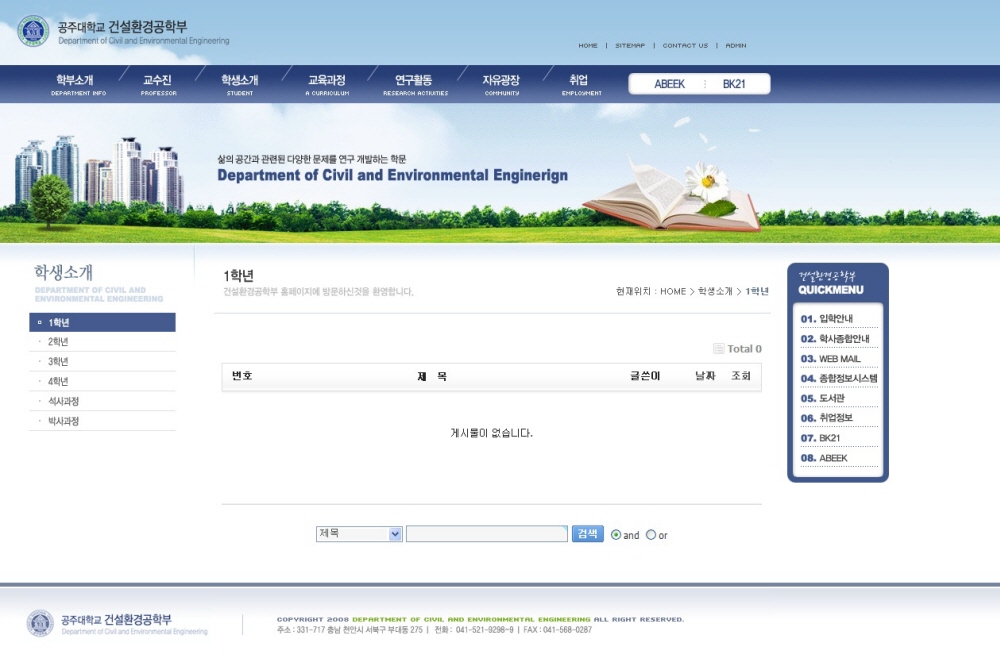
Task: Open SITEMAP link in top header
Action: tap(630, 46)
